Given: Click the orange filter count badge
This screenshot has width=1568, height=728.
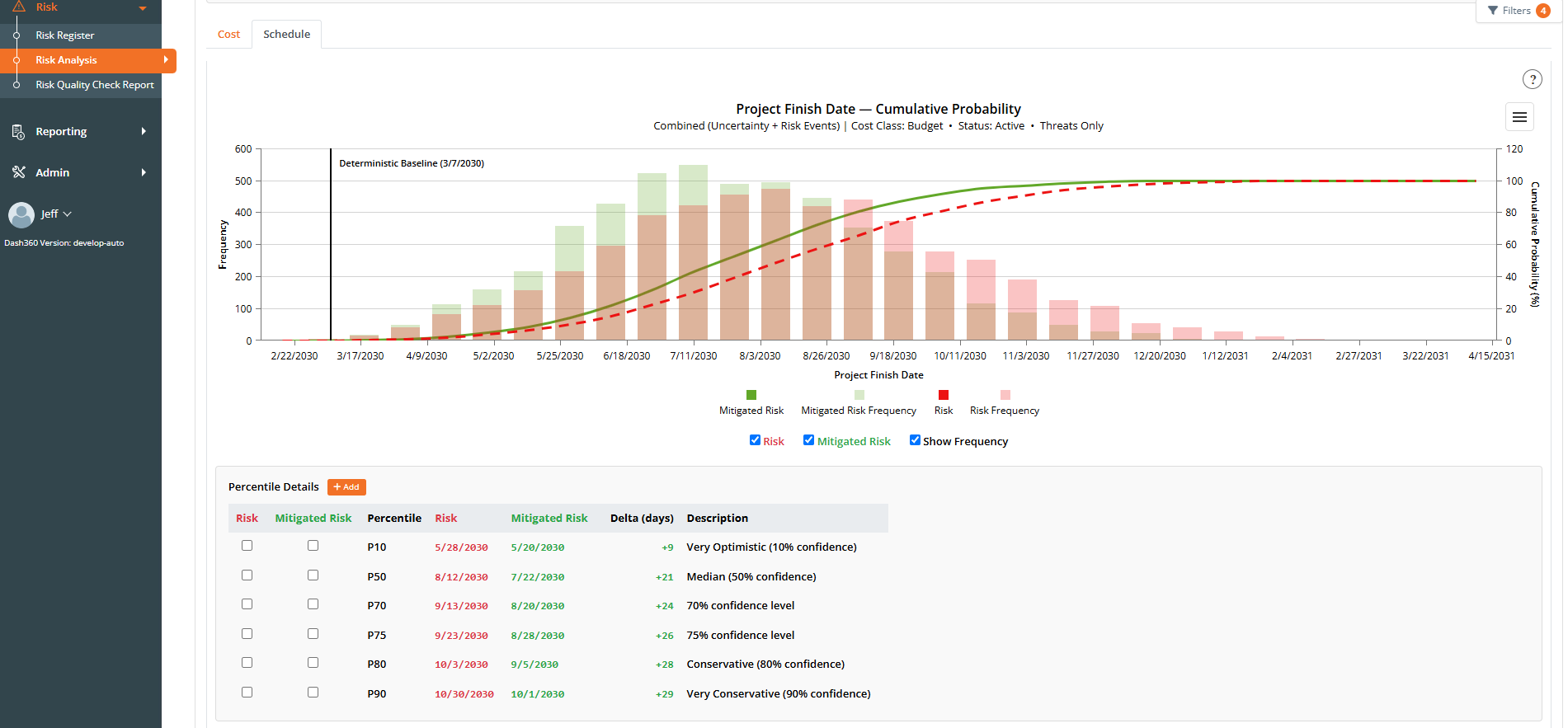Looking at the screenshot, I should coord(1542,11).
